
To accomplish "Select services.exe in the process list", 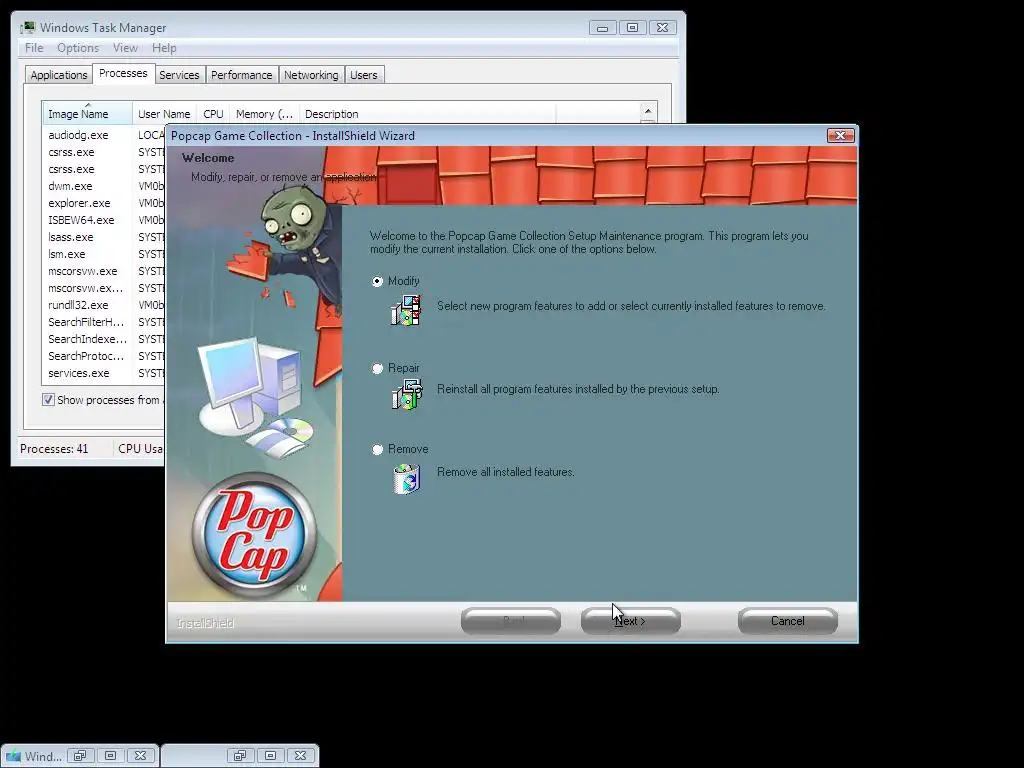I will [78, 373].
